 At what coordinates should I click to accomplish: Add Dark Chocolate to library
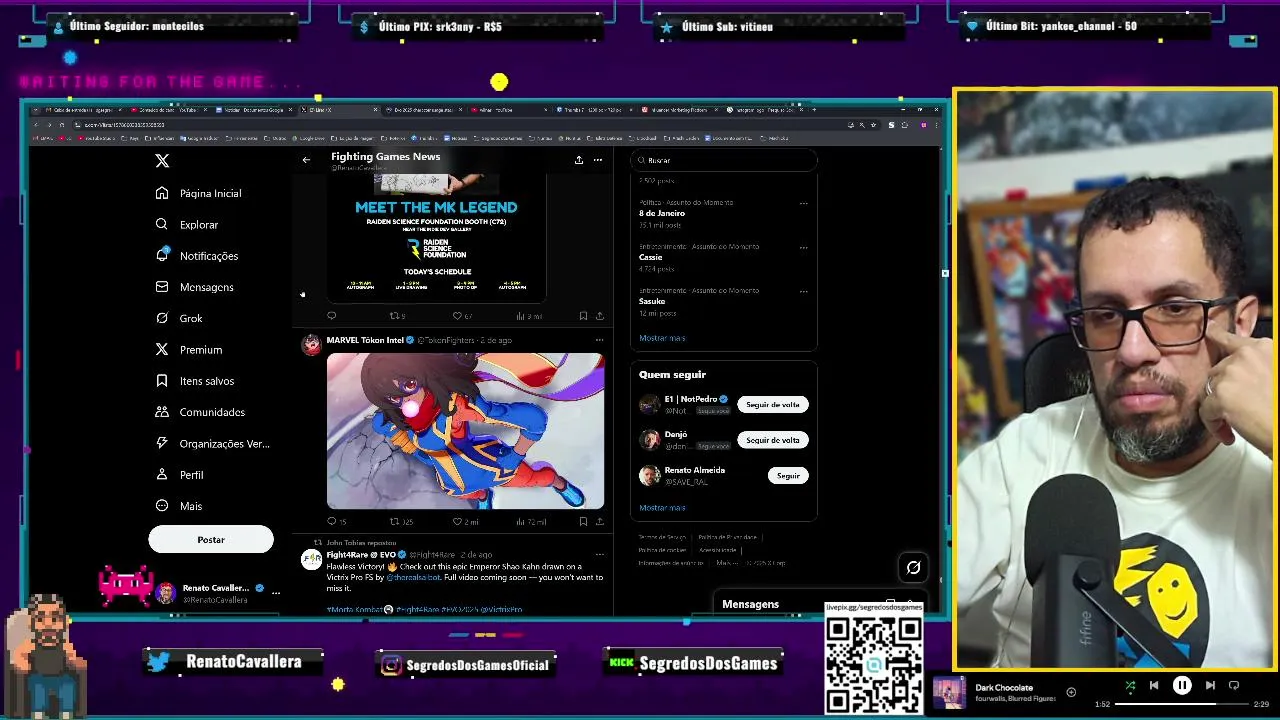pos(1071,692)
